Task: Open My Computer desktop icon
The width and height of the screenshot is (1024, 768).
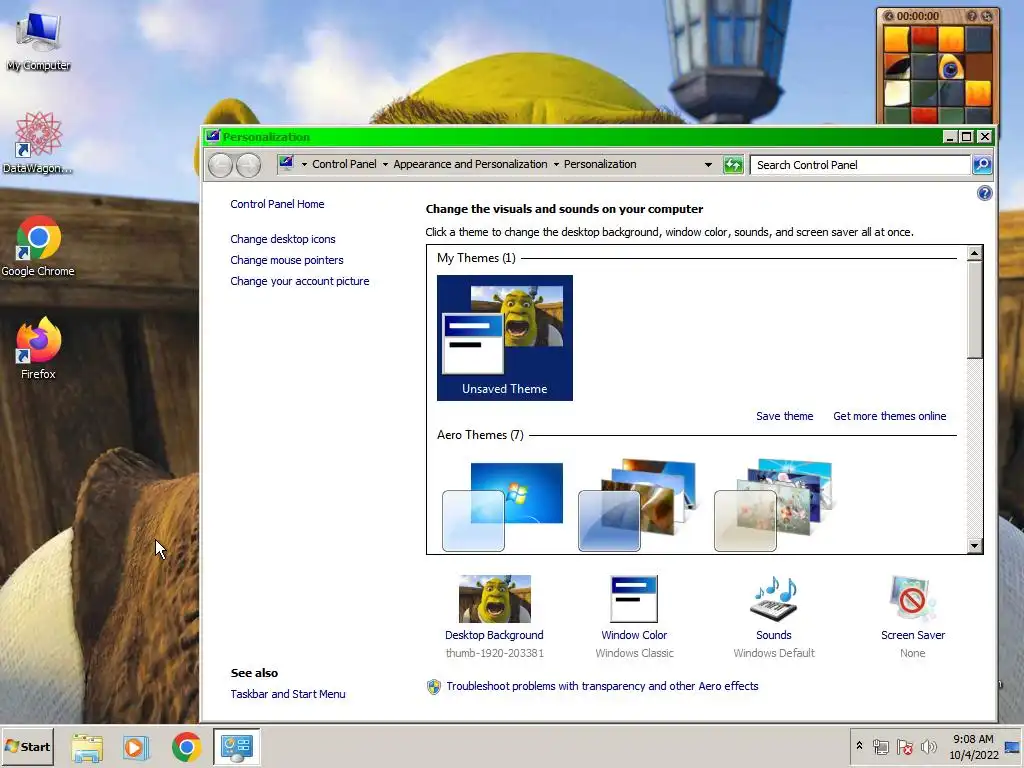Action: point(38,41)
